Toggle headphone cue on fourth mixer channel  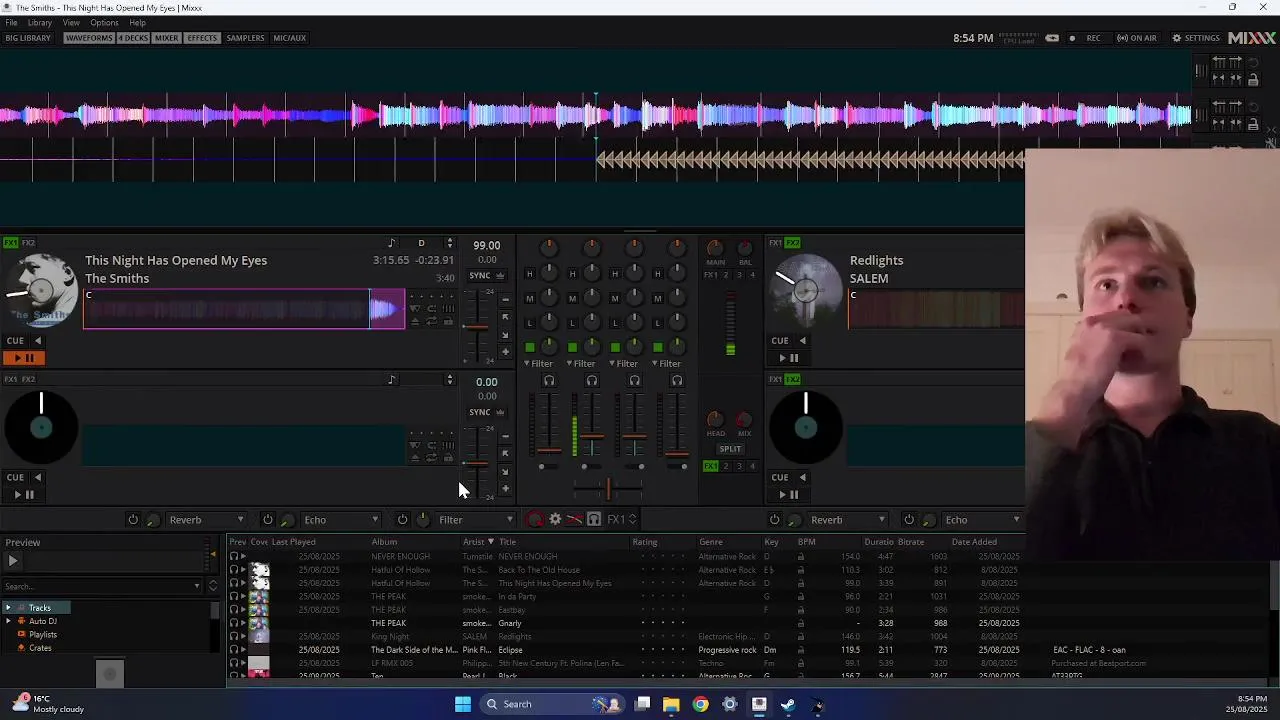677,380
